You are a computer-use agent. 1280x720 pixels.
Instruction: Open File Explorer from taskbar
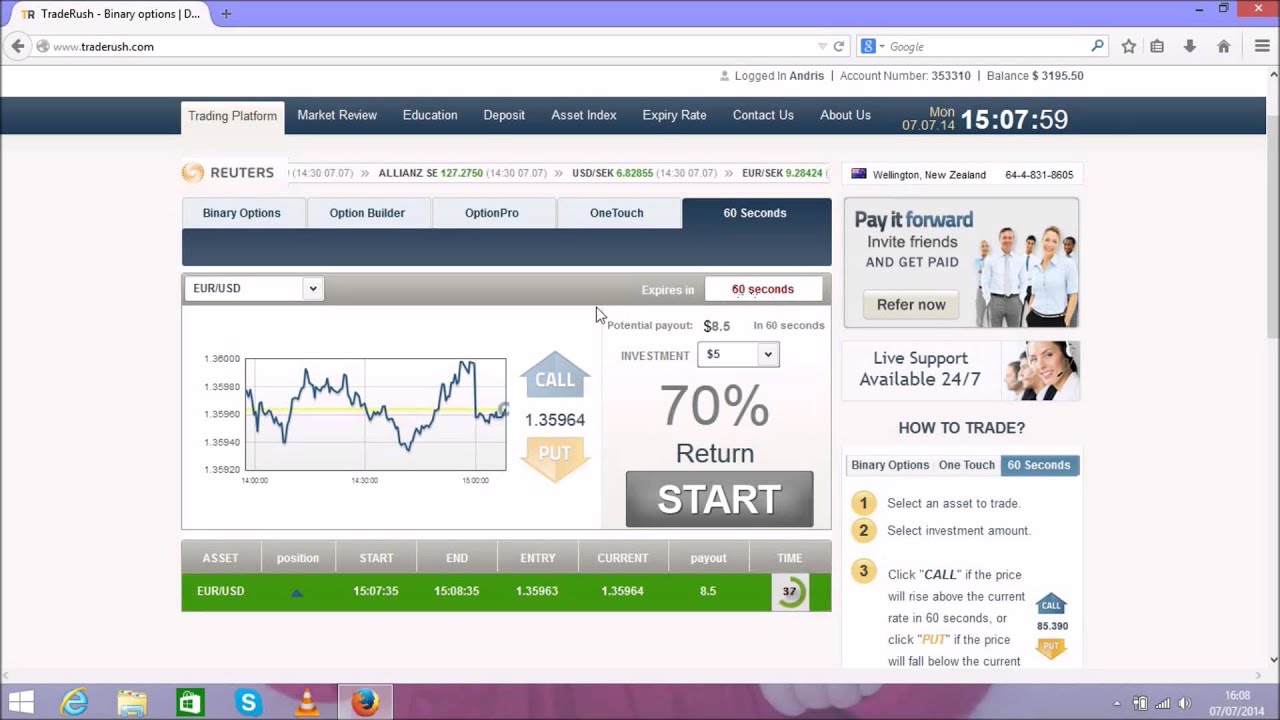[x=132, y=702]
